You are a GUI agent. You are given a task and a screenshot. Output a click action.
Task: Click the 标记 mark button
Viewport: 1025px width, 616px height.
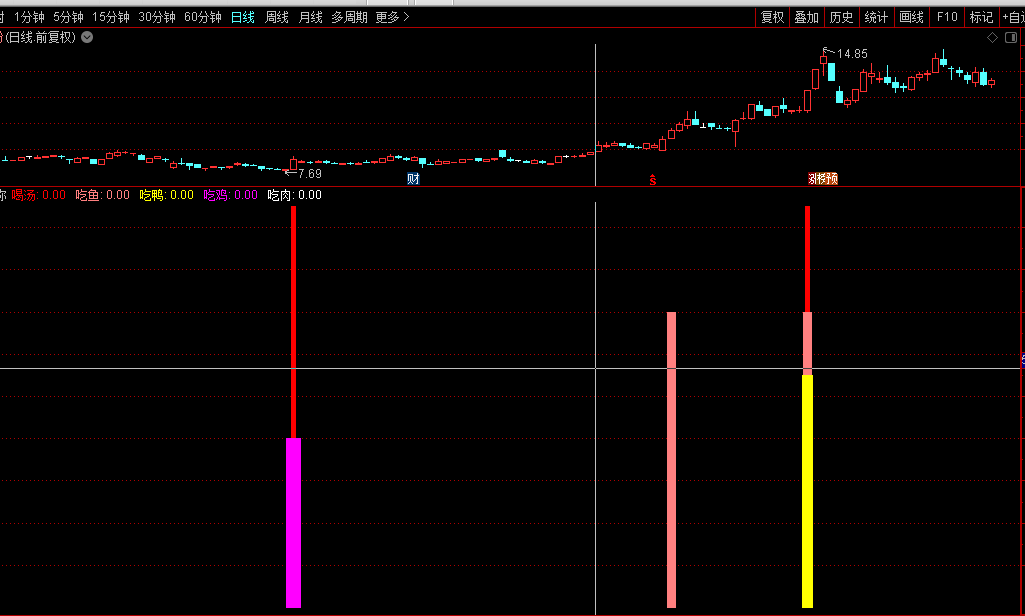pos(981,17)
